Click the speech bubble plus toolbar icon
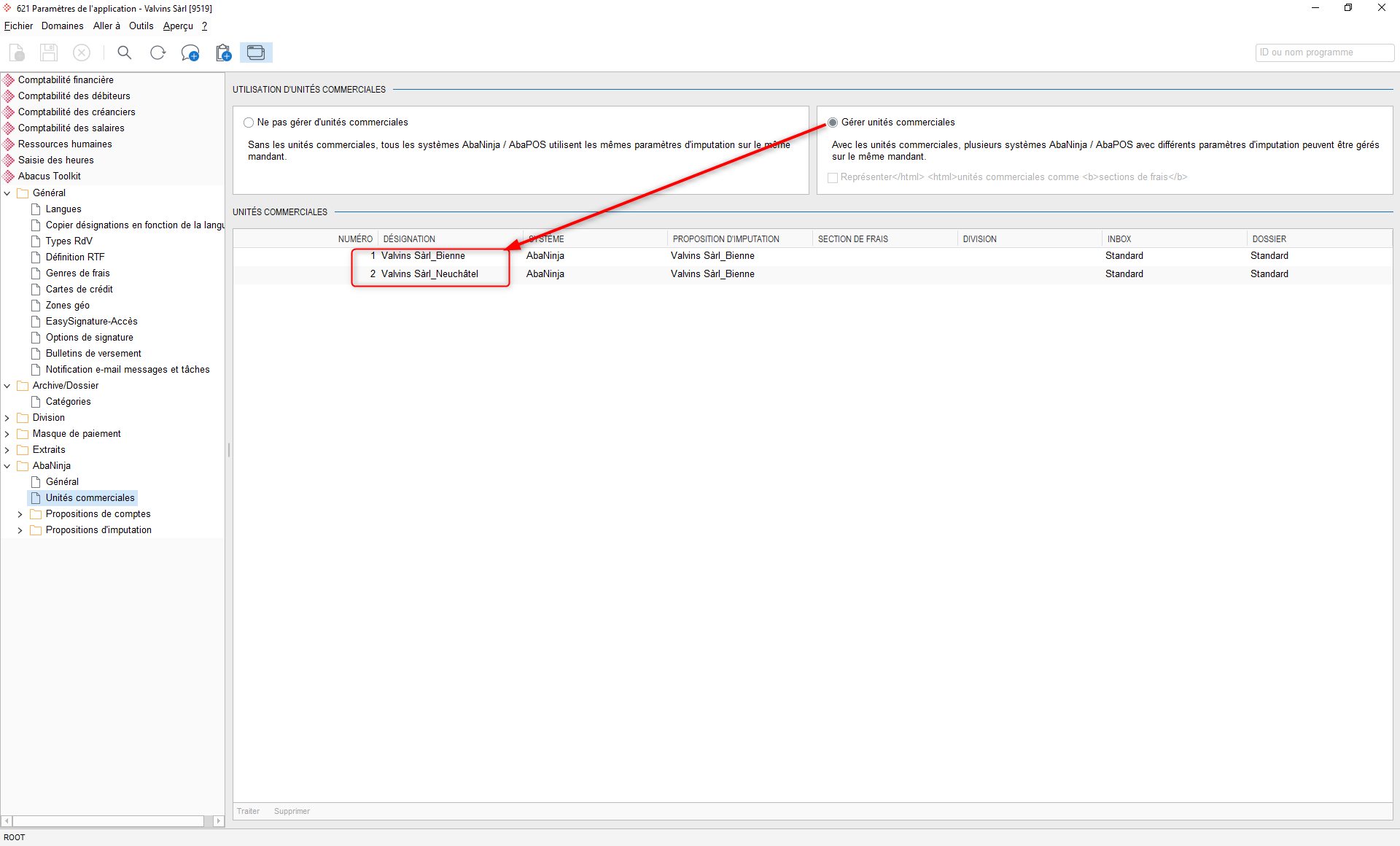The height and width of the screenshot is (846, 1400). coord(190,53)
